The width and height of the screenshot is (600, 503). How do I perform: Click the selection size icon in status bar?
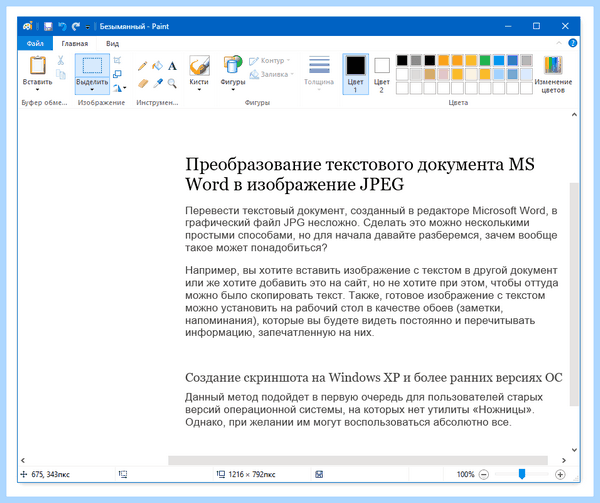tap(122, 474)
